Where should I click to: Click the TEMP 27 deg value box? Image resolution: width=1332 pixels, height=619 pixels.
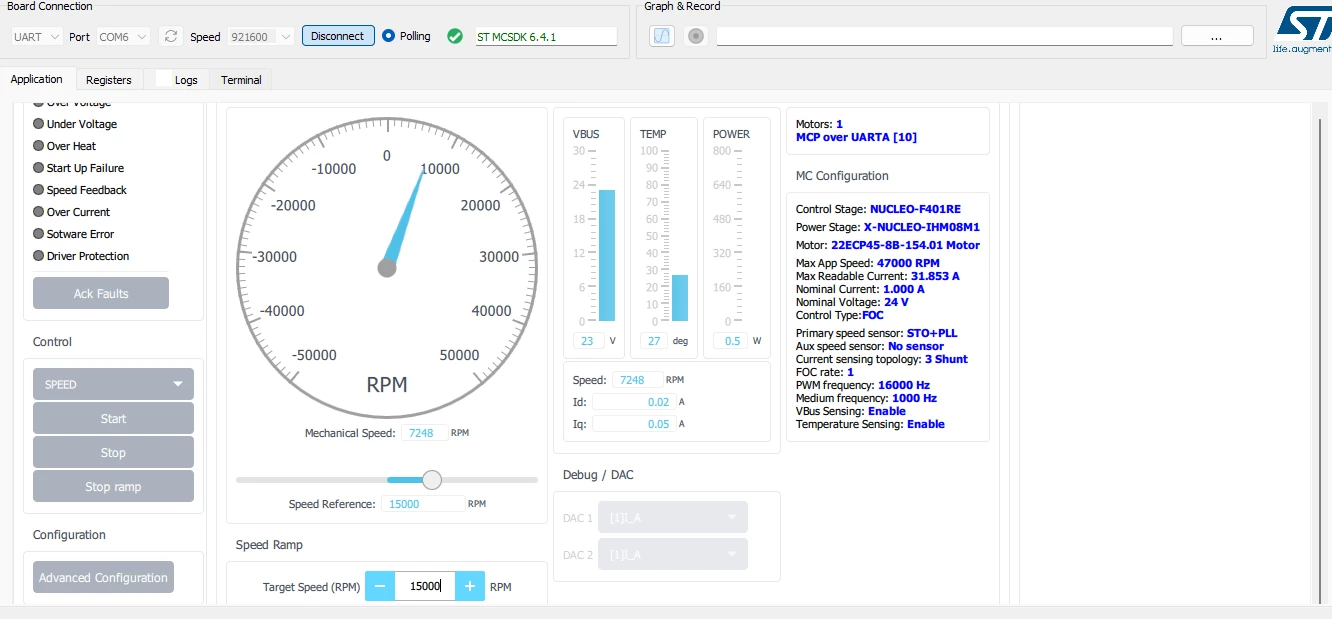coord(654,341)
